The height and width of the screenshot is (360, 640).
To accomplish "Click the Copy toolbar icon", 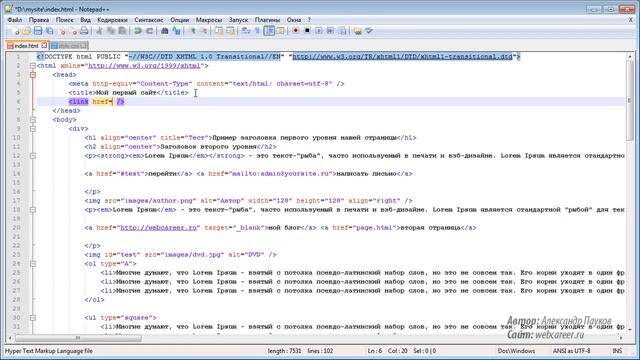I will [111, 31].
